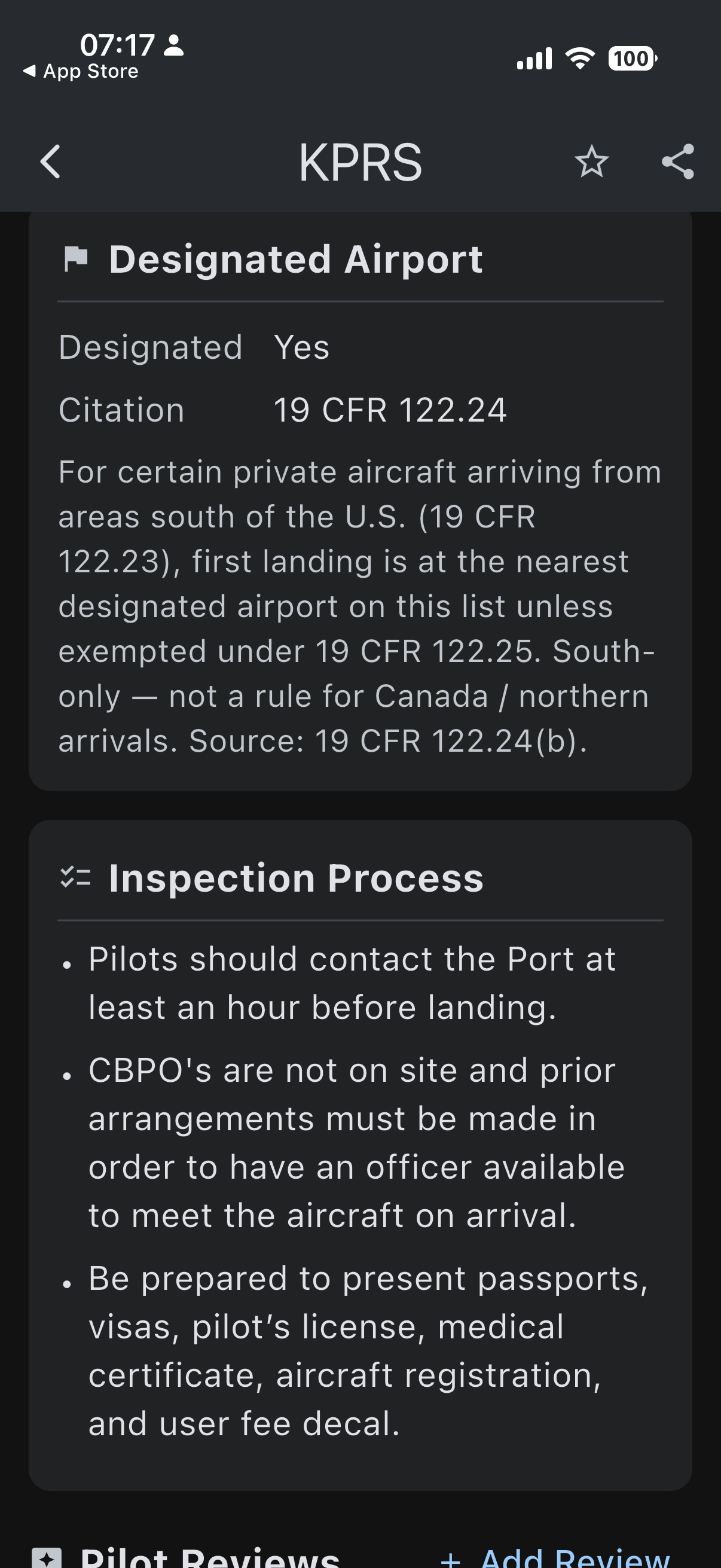721x1568 pixels.
Task: Tap the back chevron in header
Action: coord(50,162)
